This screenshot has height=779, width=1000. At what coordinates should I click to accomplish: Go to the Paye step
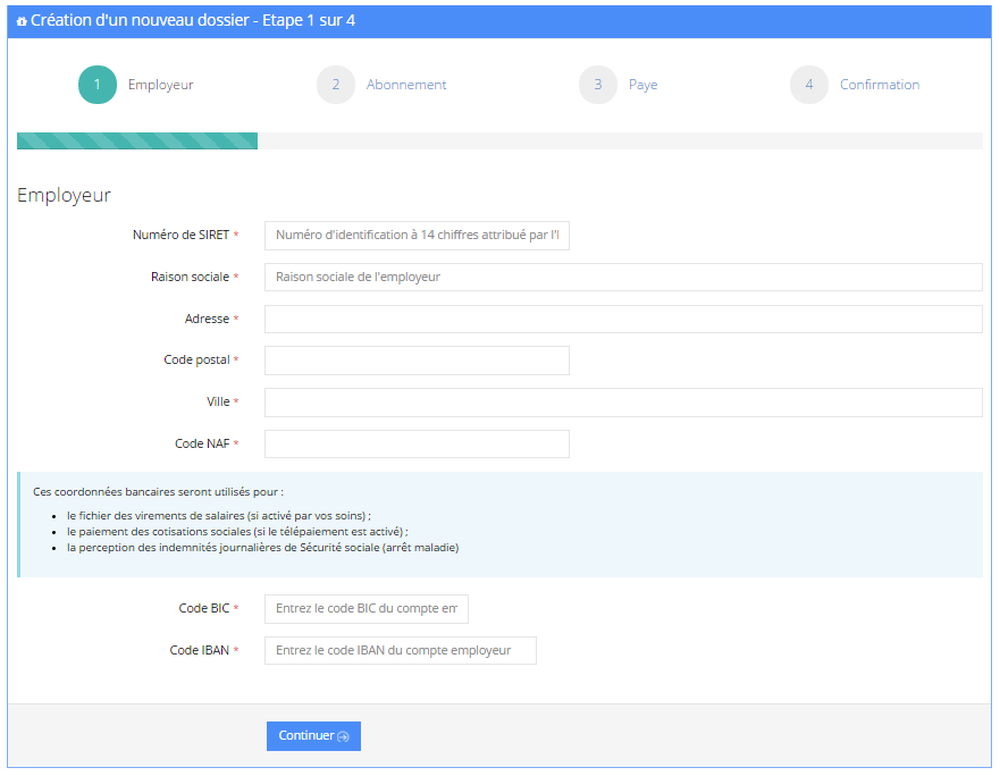pos(643,85)
